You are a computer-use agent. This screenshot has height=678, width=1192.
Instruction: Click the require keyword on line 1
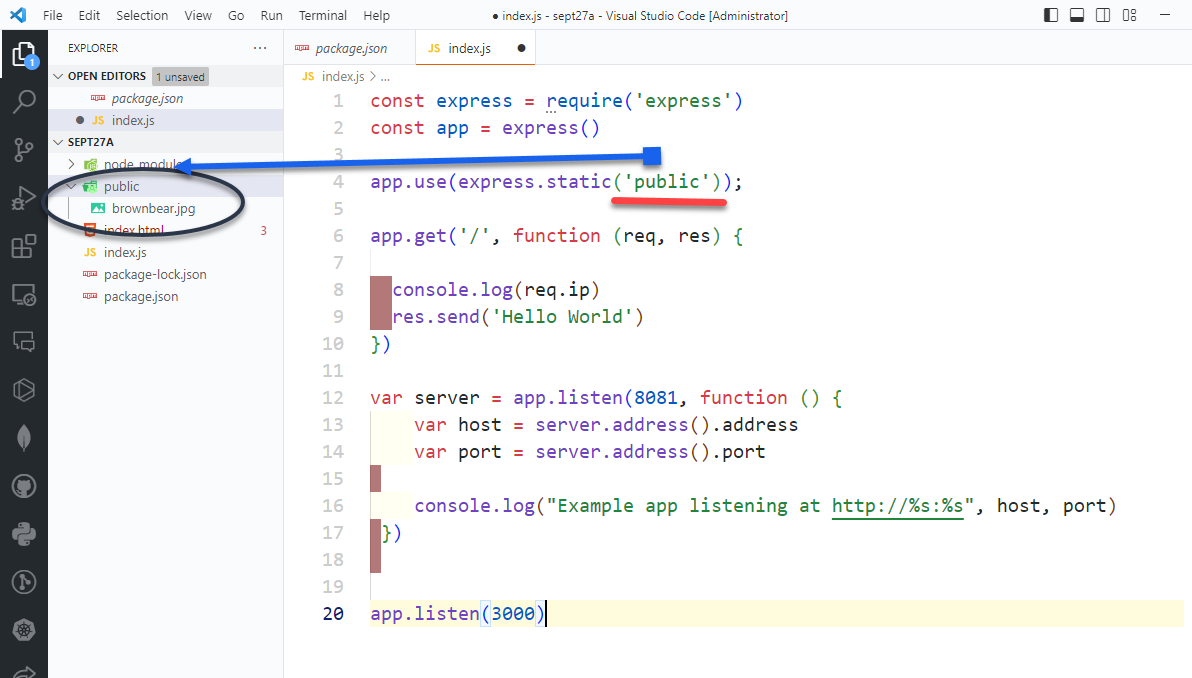[x=585, y=101]
